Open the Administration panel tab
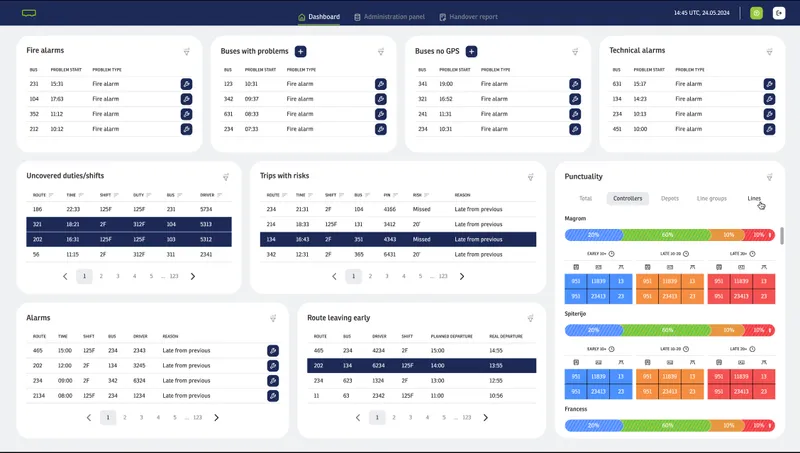800x453 pixels. pyautogui.click(x=388, y=17)
